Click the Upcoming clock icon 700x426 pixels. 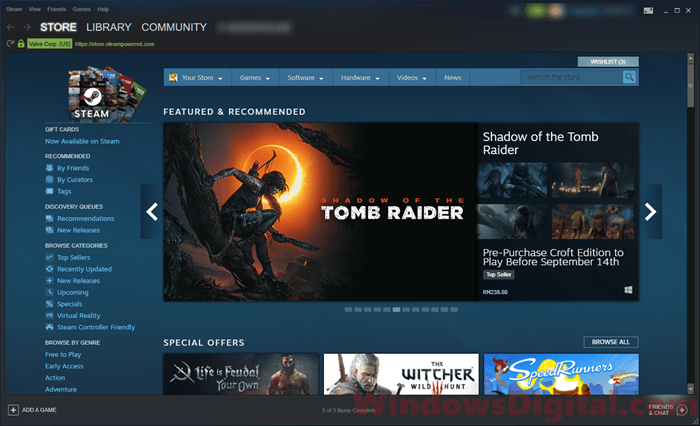[x=50, y=292]
